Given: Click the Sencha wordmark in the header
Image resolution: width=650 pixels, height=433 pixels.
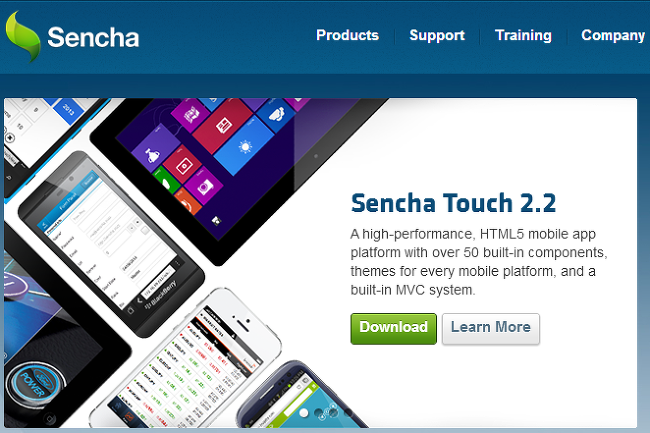Looking at the screenshot, I should [x=93, y=38].
